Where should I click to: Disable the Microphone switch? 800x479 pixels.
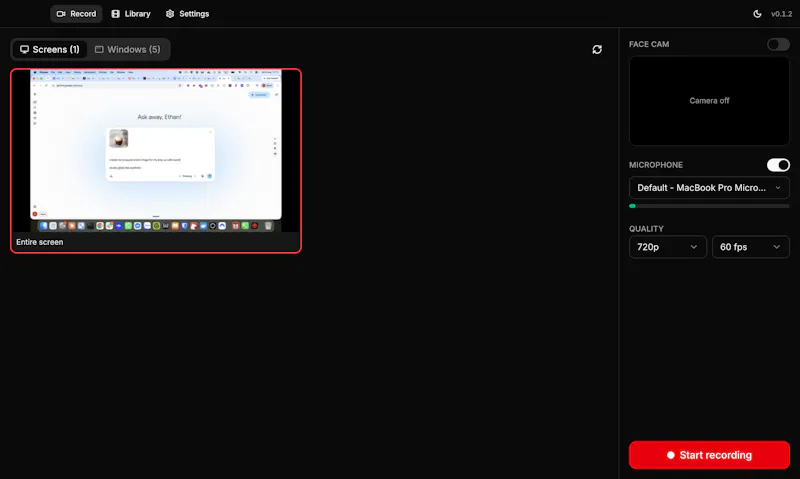coord(778,165)
